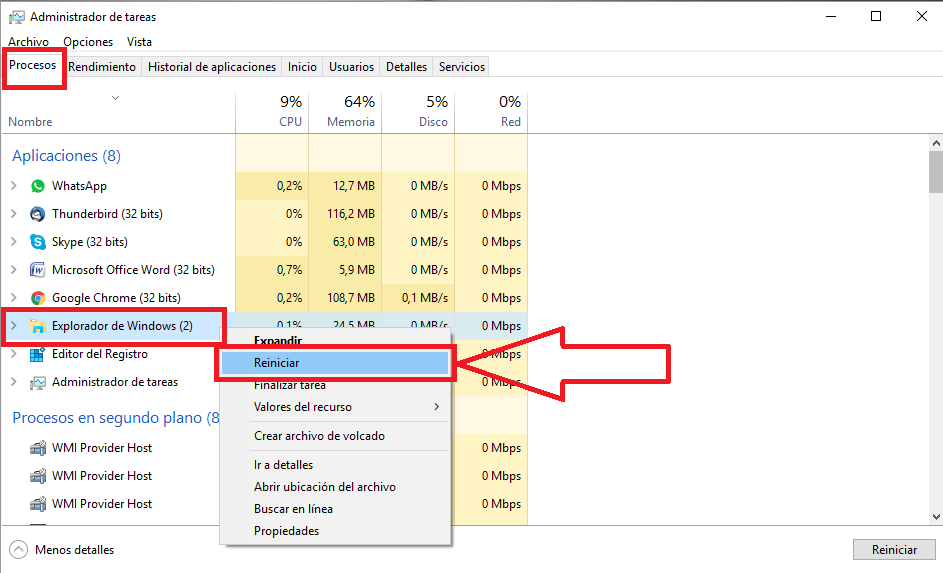The width and height of the screenshot is (943, 573).
Task: Select Skype's 63,0 MB memory cell
Action: pos(345,242)
